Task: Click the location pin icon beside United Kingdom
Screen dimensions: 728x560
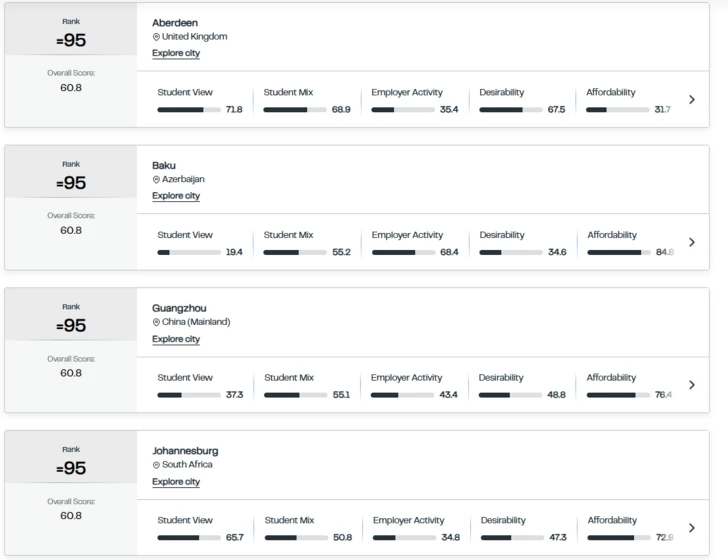Action: point(156,37)
